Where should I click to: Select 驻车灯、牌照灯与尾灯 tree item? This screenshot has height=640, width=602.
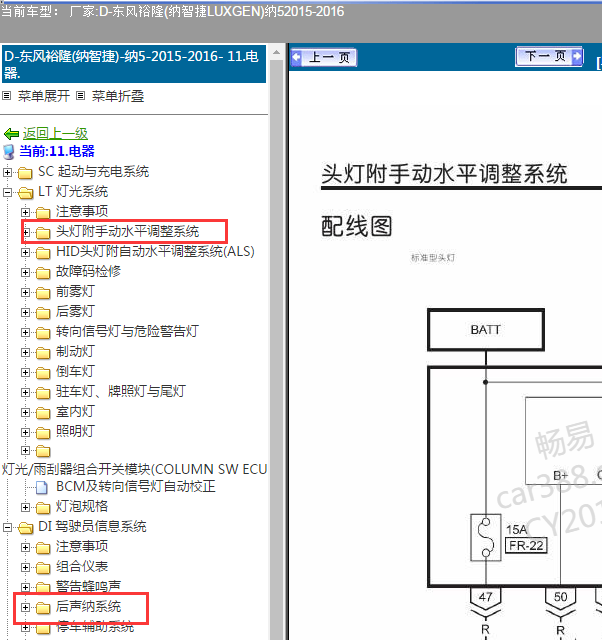point(121,391)
